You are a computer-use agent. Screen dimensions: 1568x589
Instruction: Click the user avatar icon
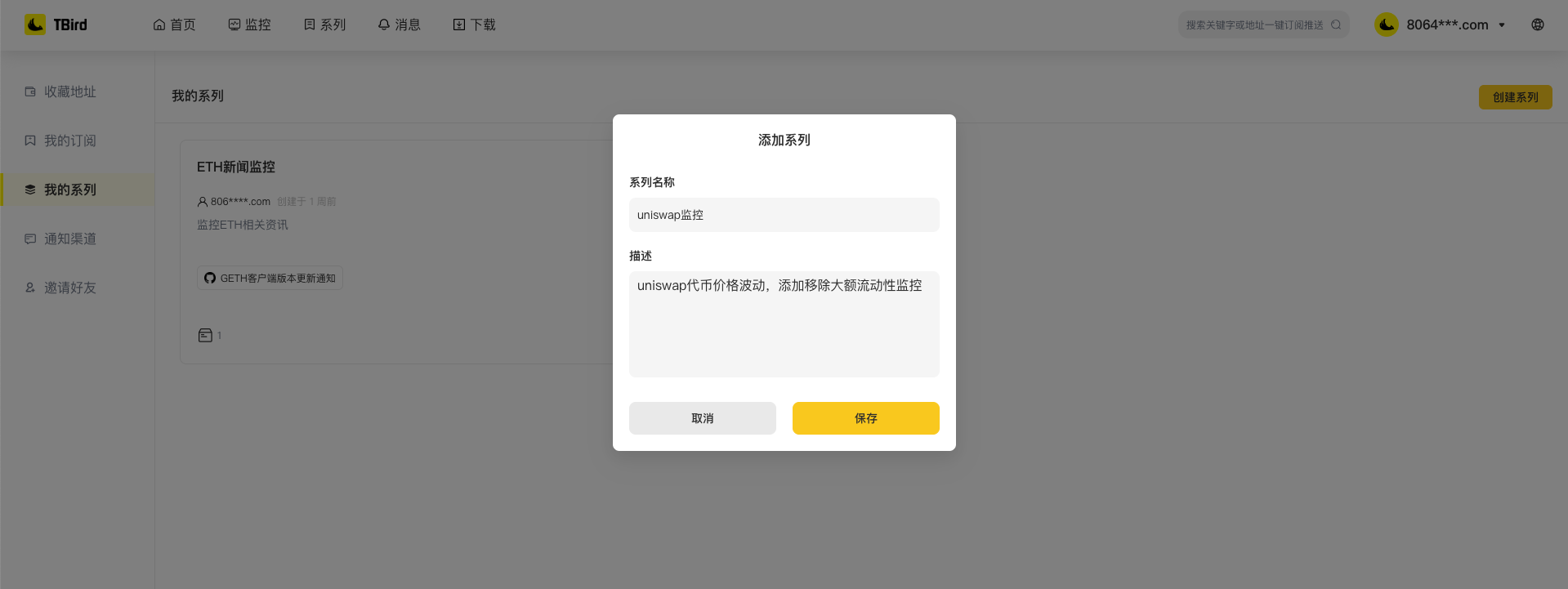pyautogui.click(x=1387, y=25)
